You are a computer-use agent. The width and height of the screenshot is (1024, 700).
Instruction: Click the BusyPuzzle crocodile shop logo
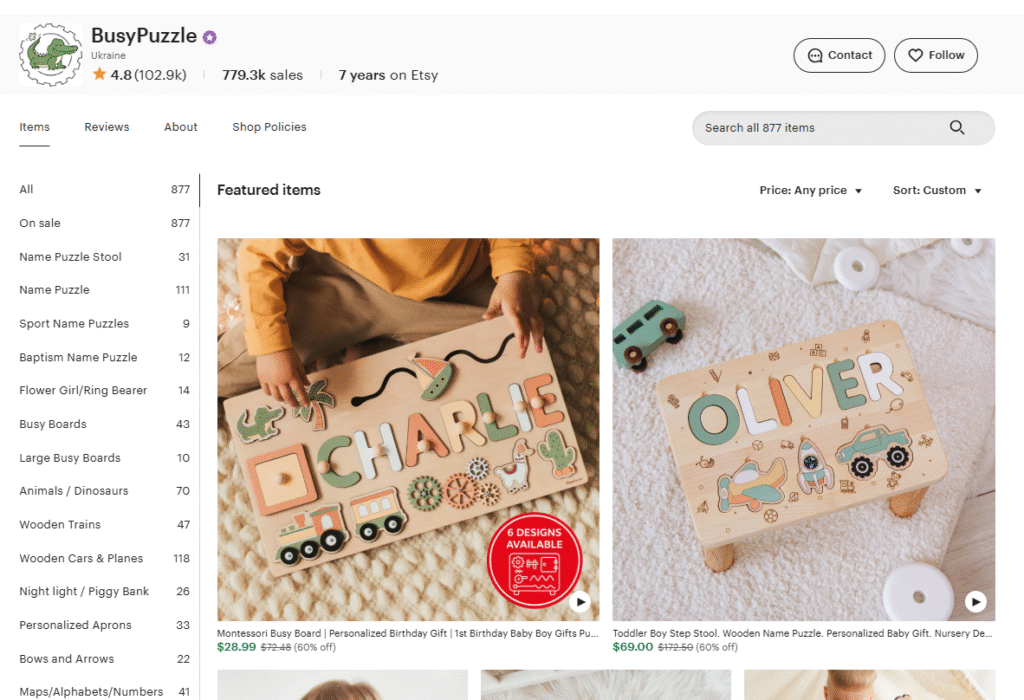click(x=50, y=55)
